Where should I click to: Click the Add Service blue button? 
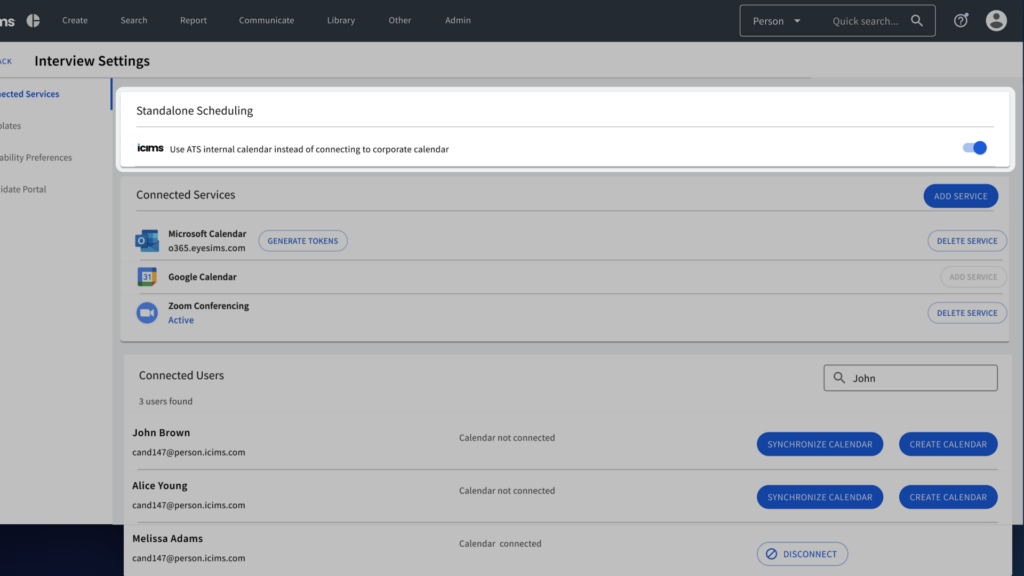(960, 196)
